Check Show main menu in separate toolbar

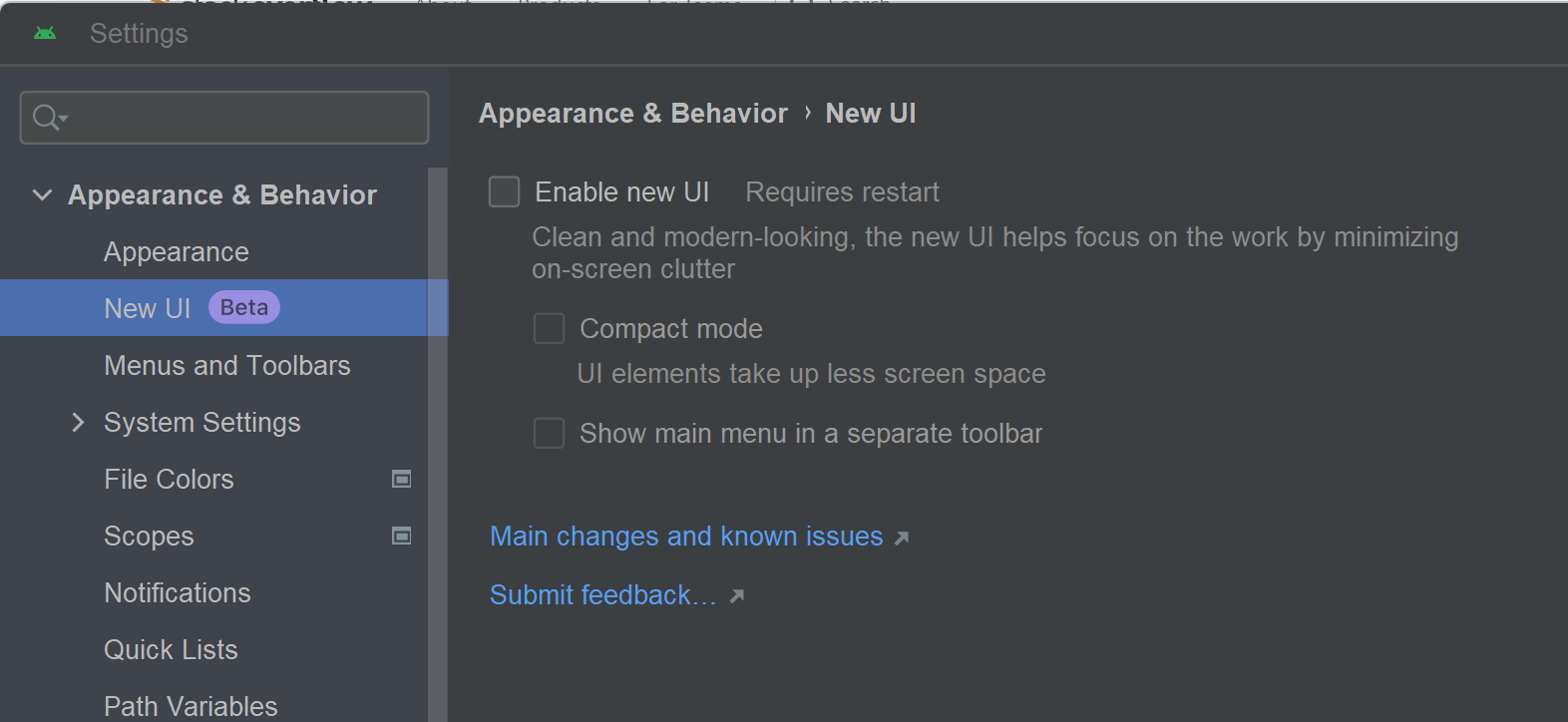point(549,434)
